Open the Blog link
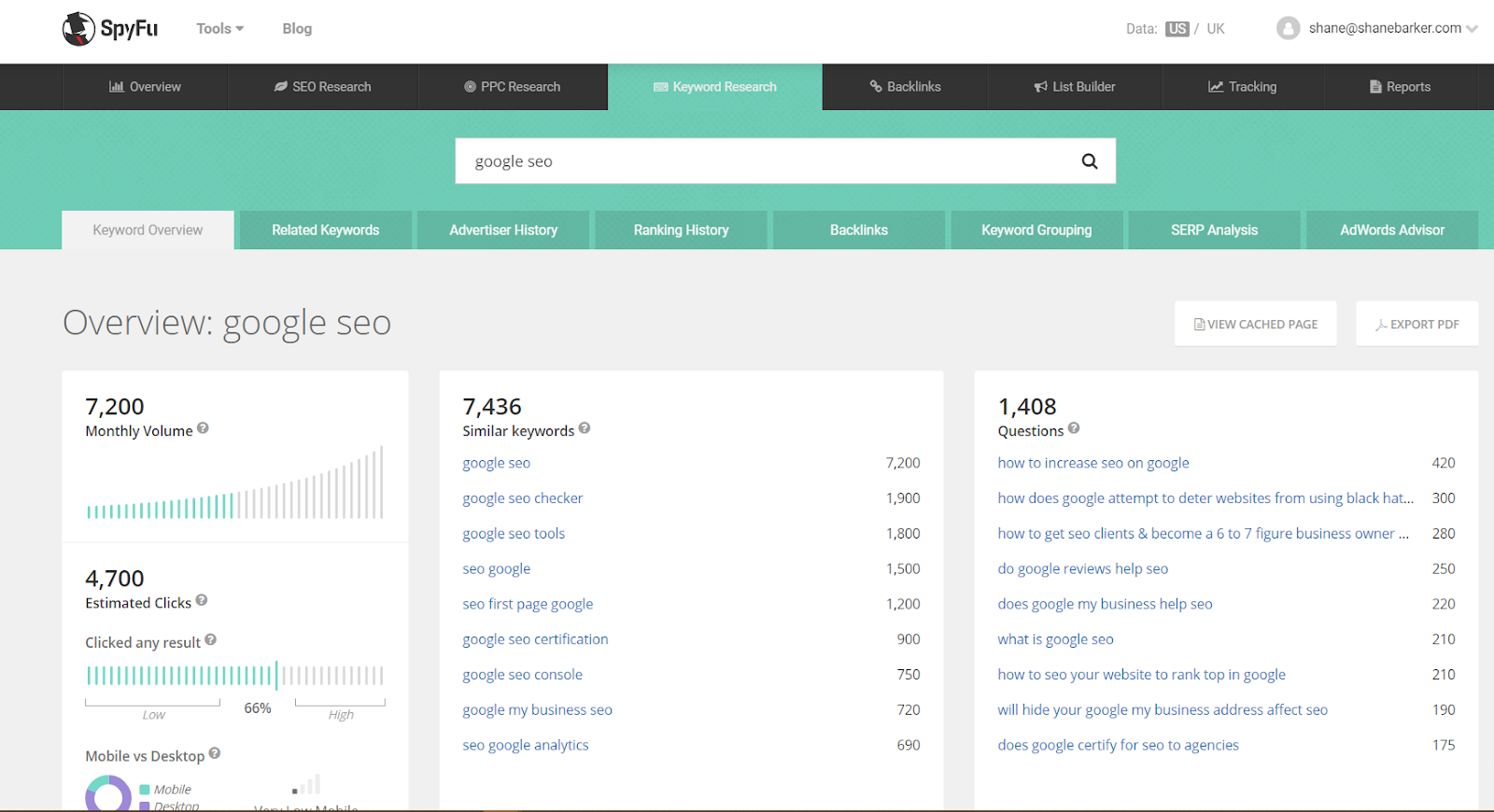Viewport: 1494px width, 812px height. [297, 29]
